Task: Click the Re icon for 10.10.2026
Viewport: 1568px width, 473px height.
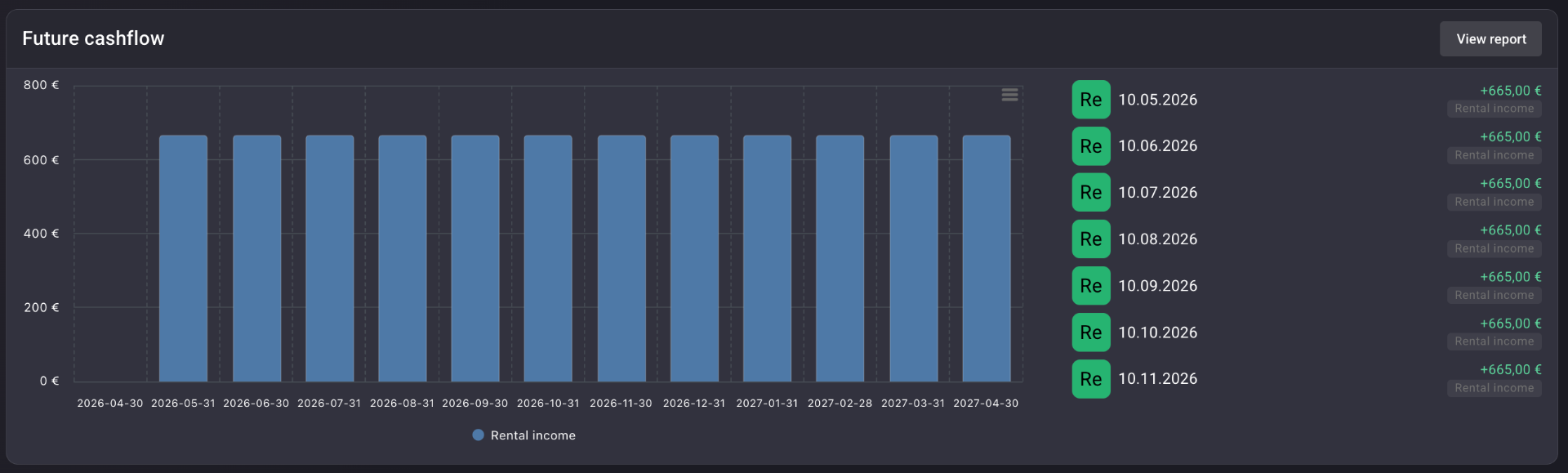Action: (1091, 332)
